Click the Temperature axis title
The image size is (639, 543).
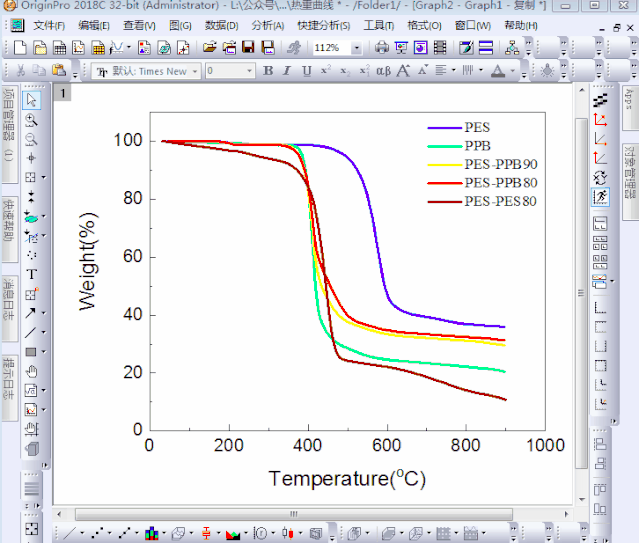coord(347,479)
